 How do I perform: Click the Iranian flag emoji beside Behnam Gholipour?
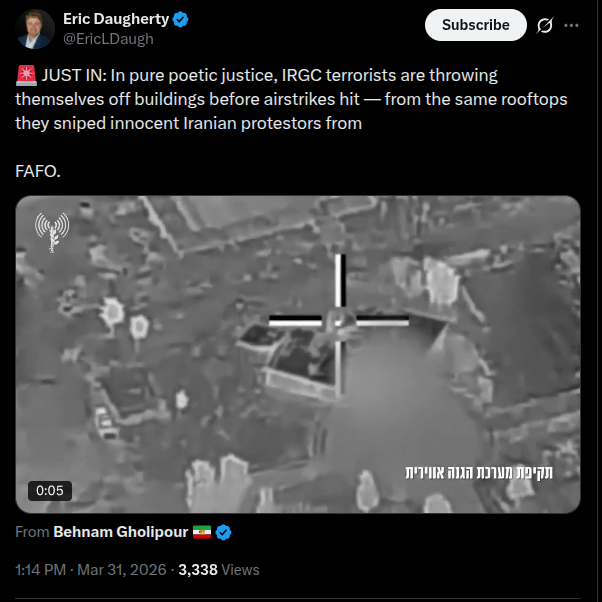[x=202, y=532]
